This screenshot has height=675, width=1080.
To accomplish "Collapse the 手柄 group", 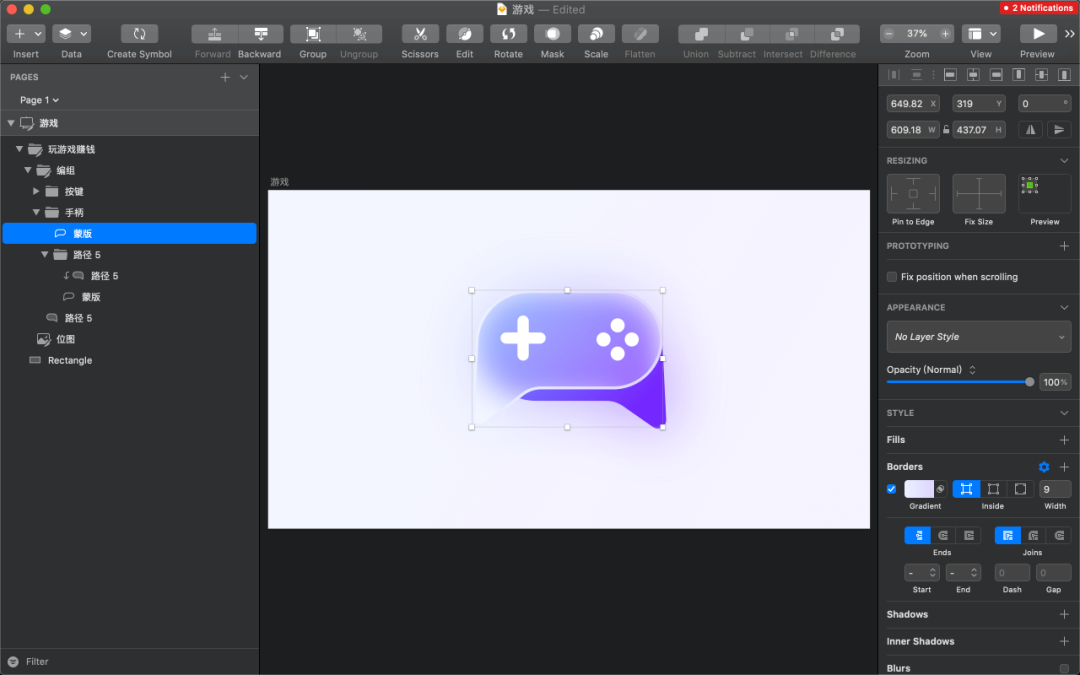I will (x=36, y=212).
